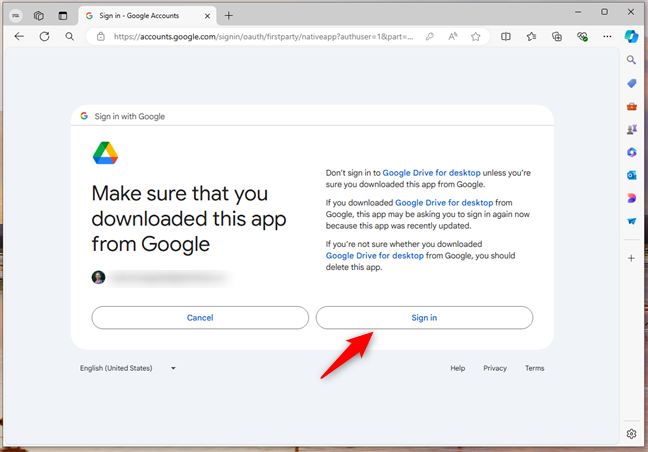The width and height of the screenshot is (648, 452).
Task: View site information lock icon
Action: (100, 36)
